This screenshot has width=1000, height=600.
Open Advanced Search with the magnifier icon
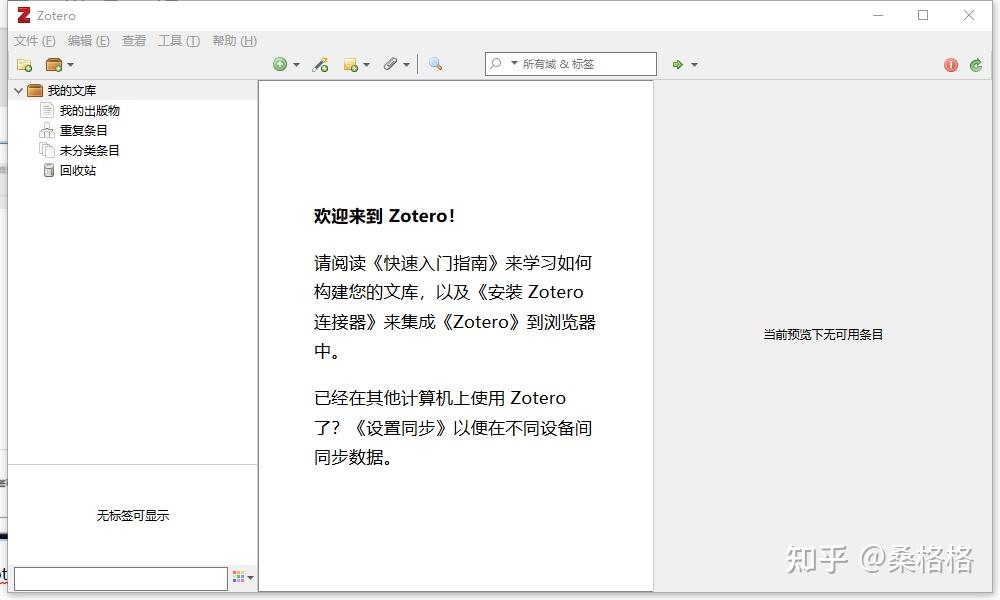pyautogui.click(x=434, y=64)
